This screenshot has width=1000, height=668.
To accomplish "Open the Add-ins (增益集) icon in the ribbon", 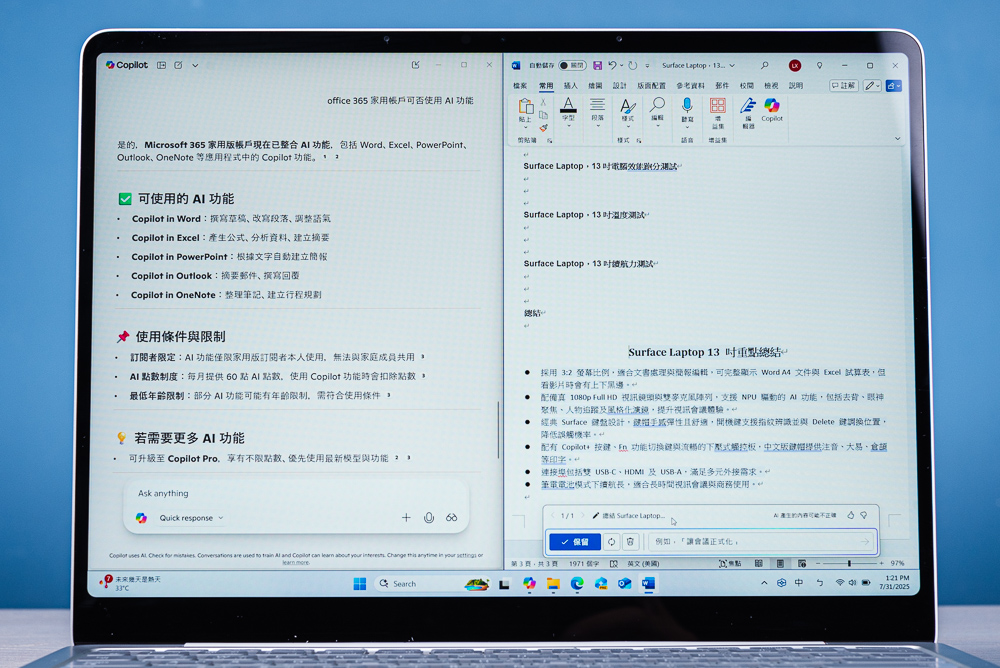I will tap(717, 106).
